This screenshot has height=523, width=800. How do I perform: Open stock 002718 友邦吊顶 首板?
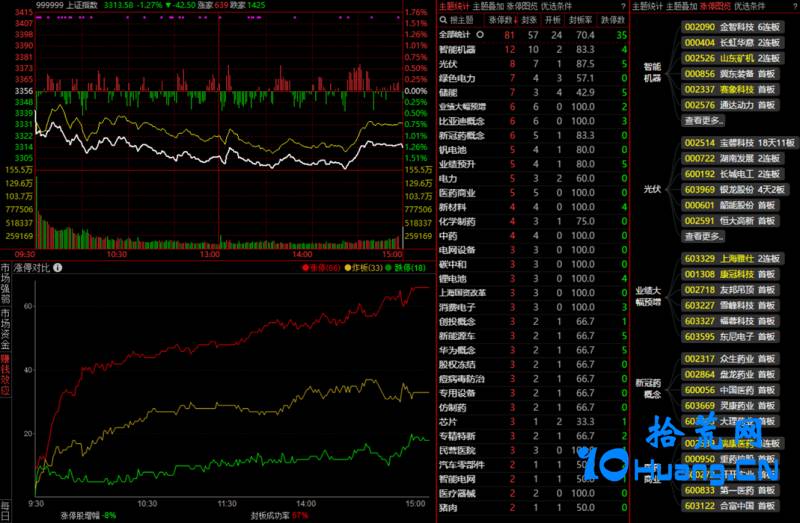(730, 290)
